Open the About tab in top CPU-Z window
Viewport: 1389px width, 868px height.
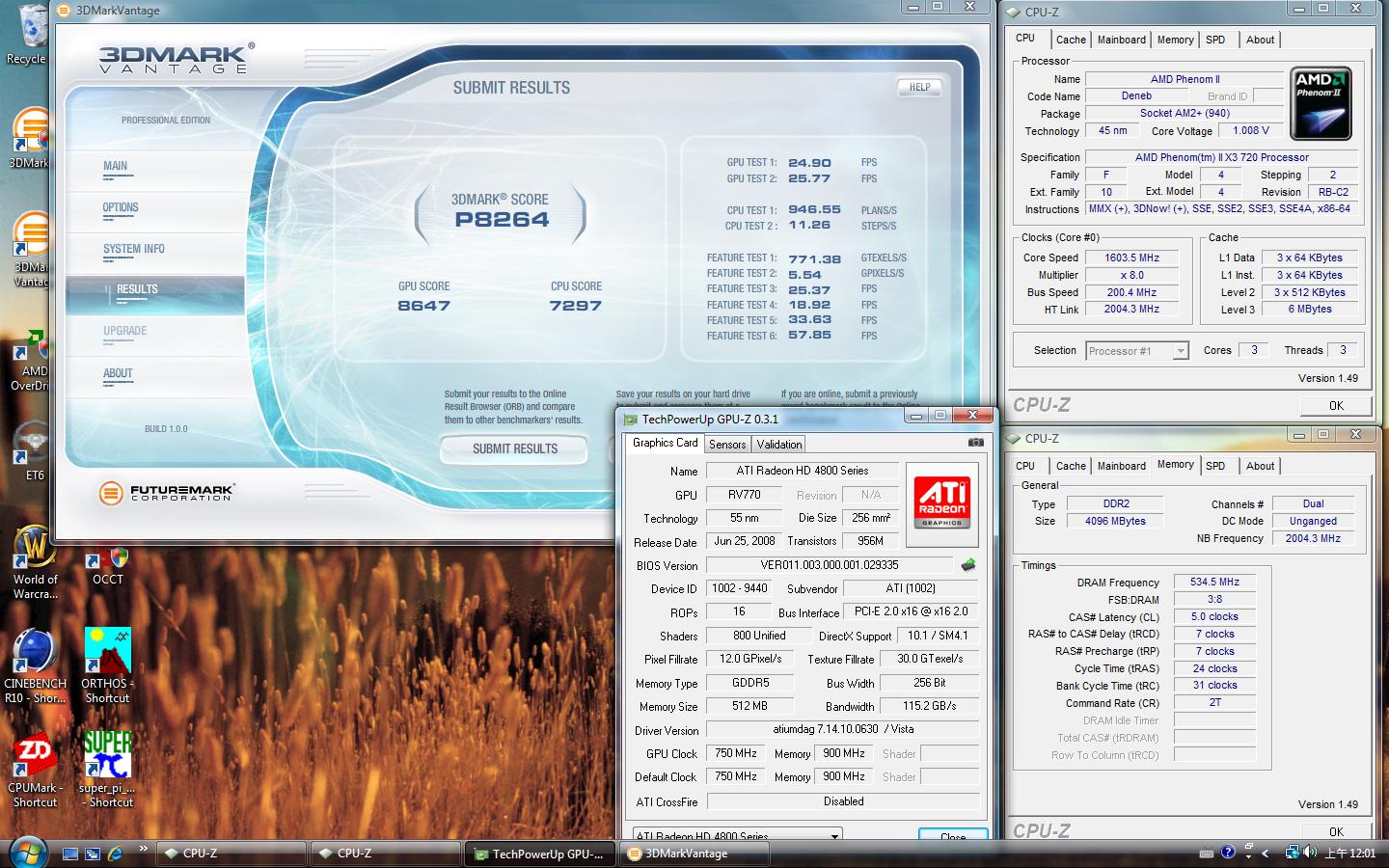(1260, 40)
